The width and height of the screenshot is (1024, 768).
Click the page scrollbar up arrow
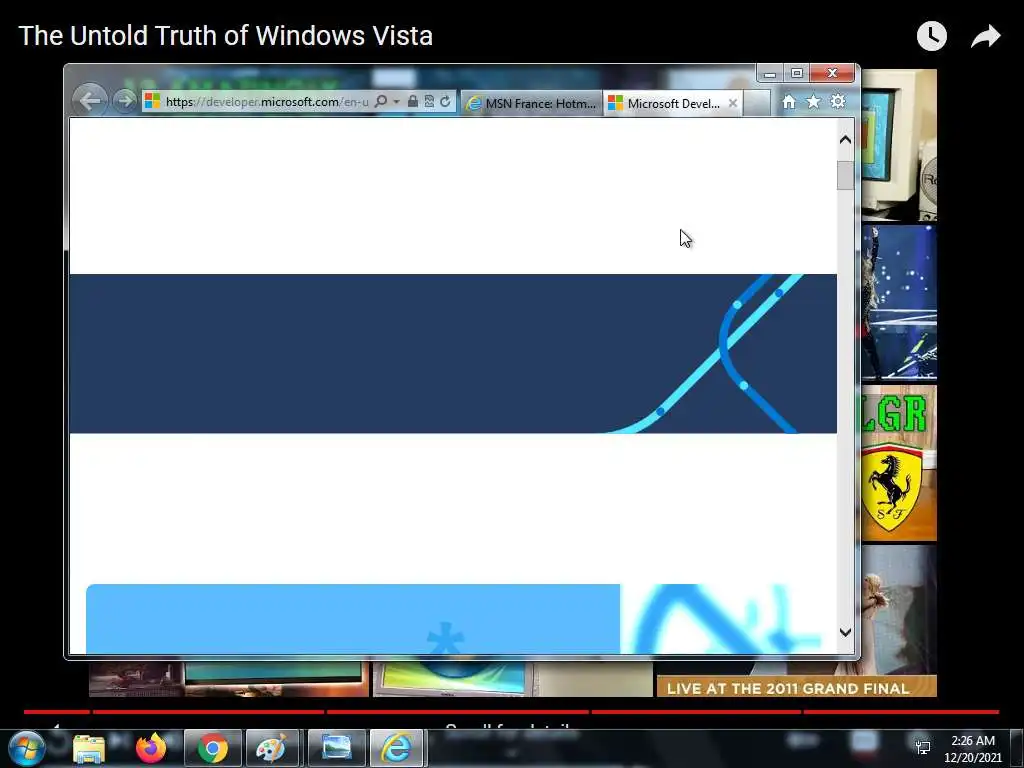[845, 139]
